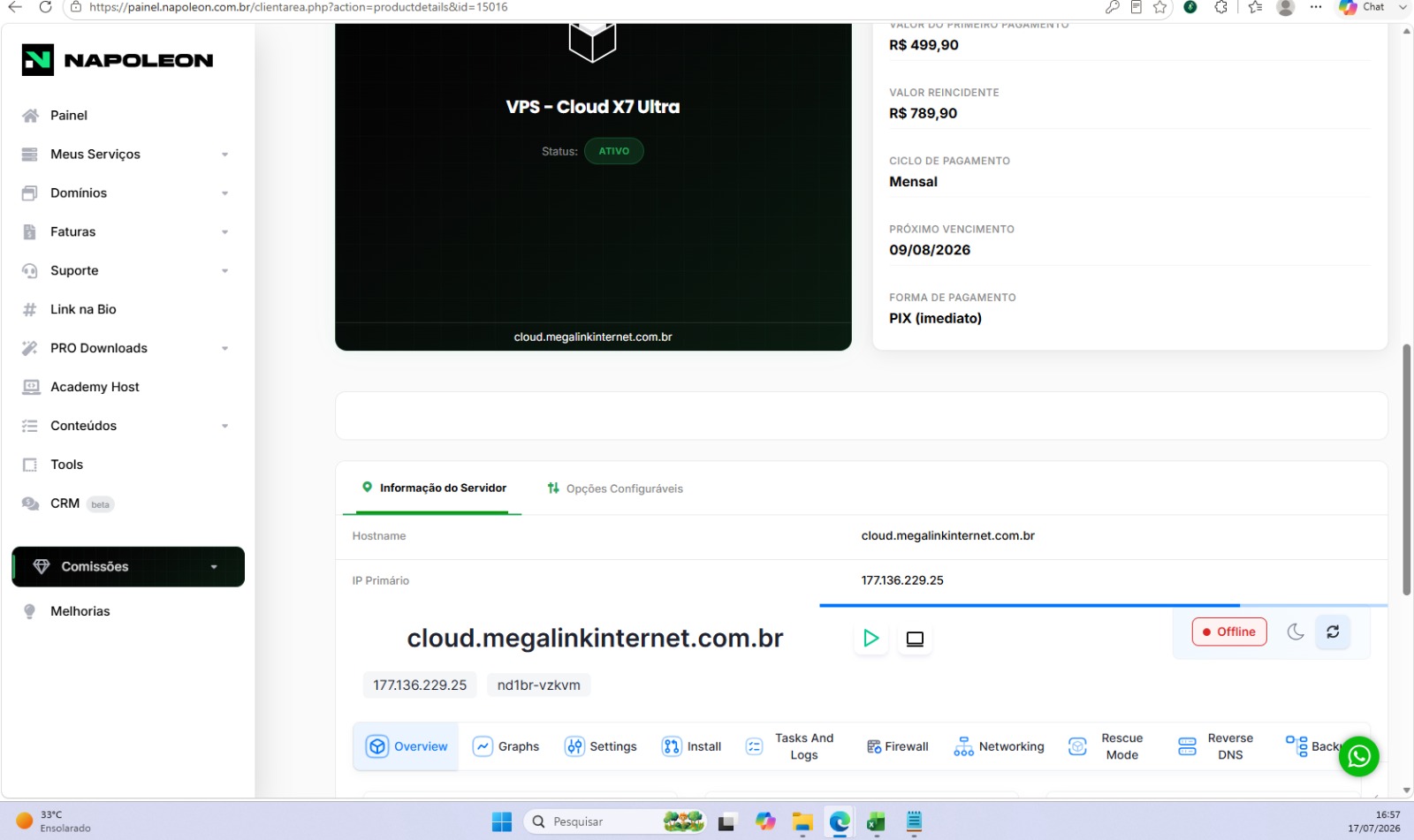
Task: Open the Tools section
Action: [66, 465]
